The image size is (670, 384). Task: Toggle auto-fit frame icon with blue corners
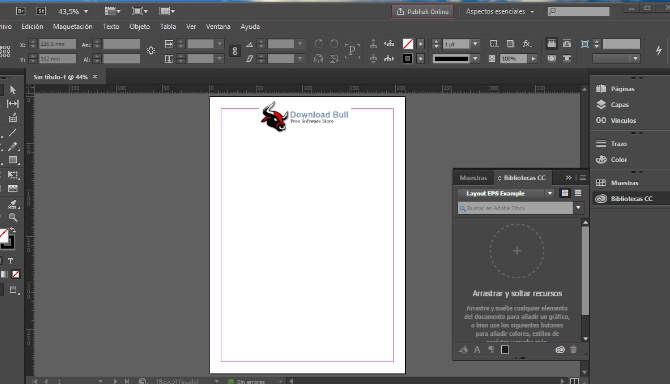[x=585, y=44]
